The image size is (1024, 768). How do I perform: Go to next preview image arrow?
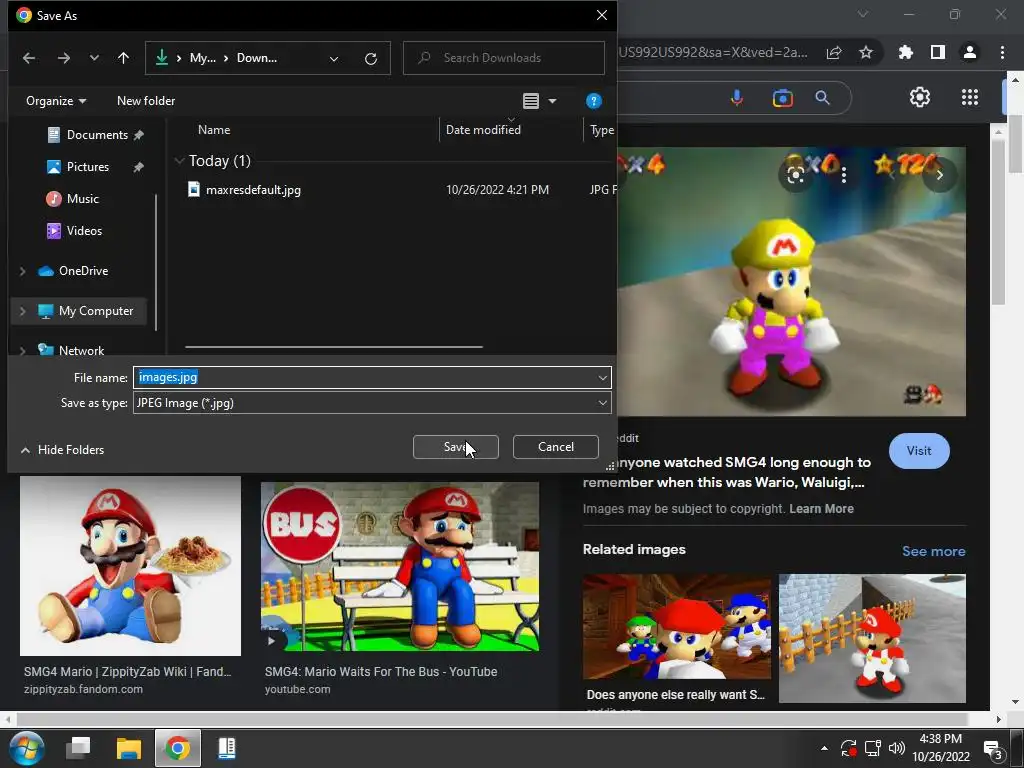pyautogui.click(x=940, y=174)
